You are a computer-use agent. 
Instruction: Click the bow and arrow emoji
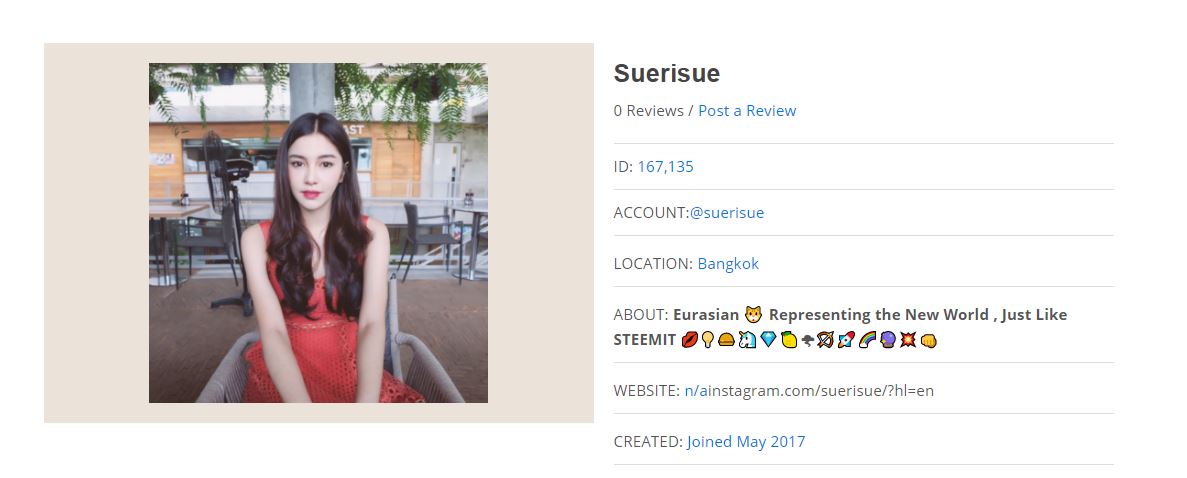tap(825, 339)
